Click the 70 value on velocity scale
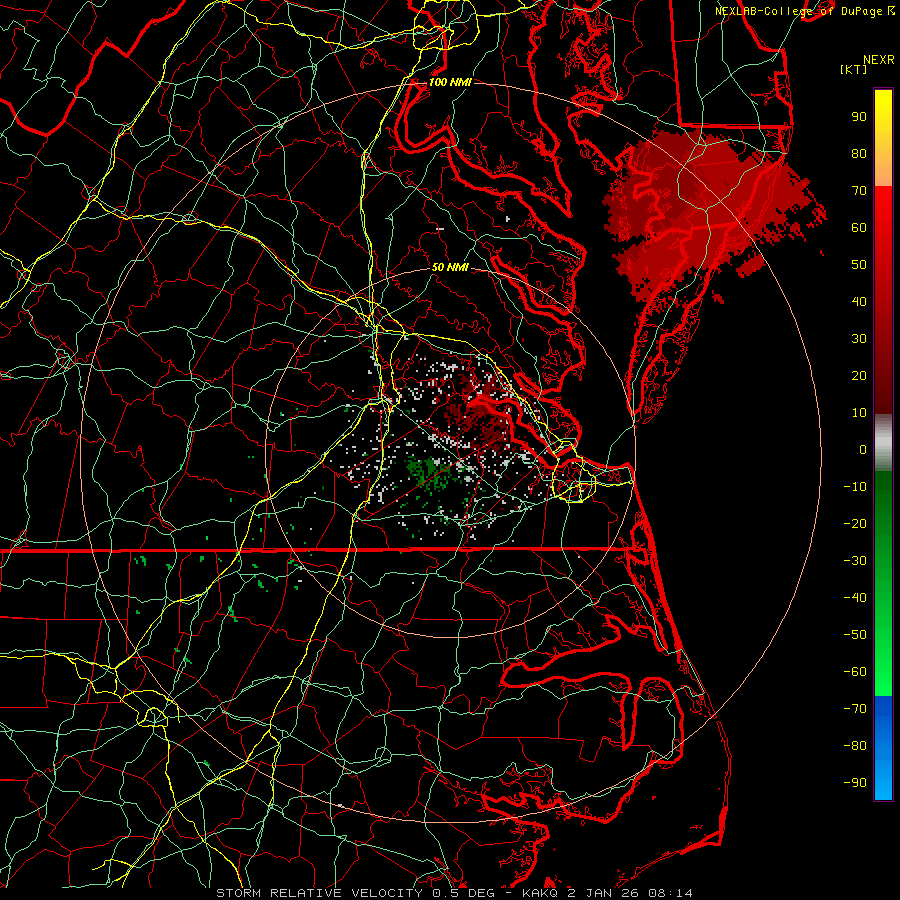 coord(859,191)
